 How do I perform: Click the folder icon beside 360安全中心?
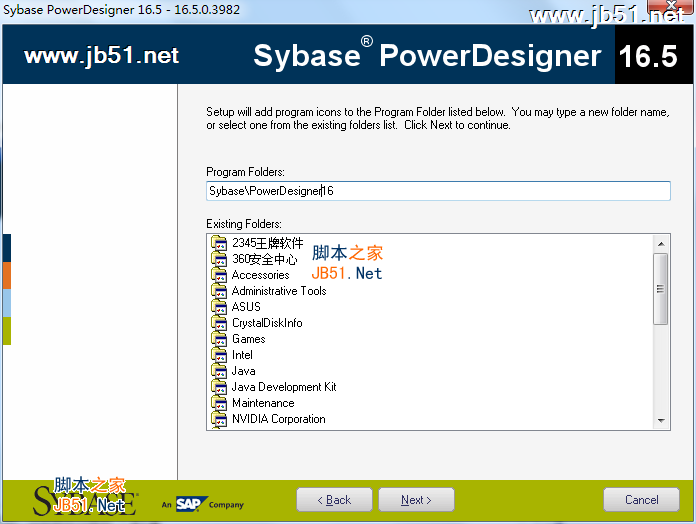pyautogui.click(x=219, y=259)
